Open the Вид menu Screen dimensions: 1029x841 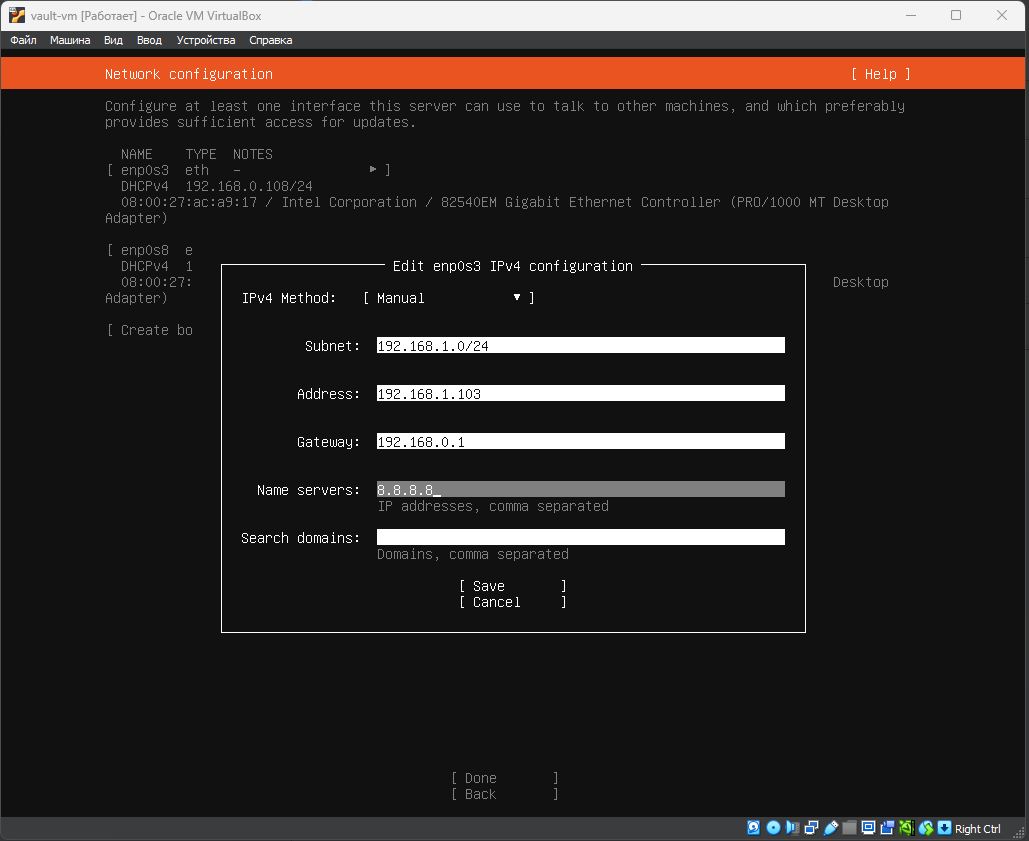[x=113, y=40]
